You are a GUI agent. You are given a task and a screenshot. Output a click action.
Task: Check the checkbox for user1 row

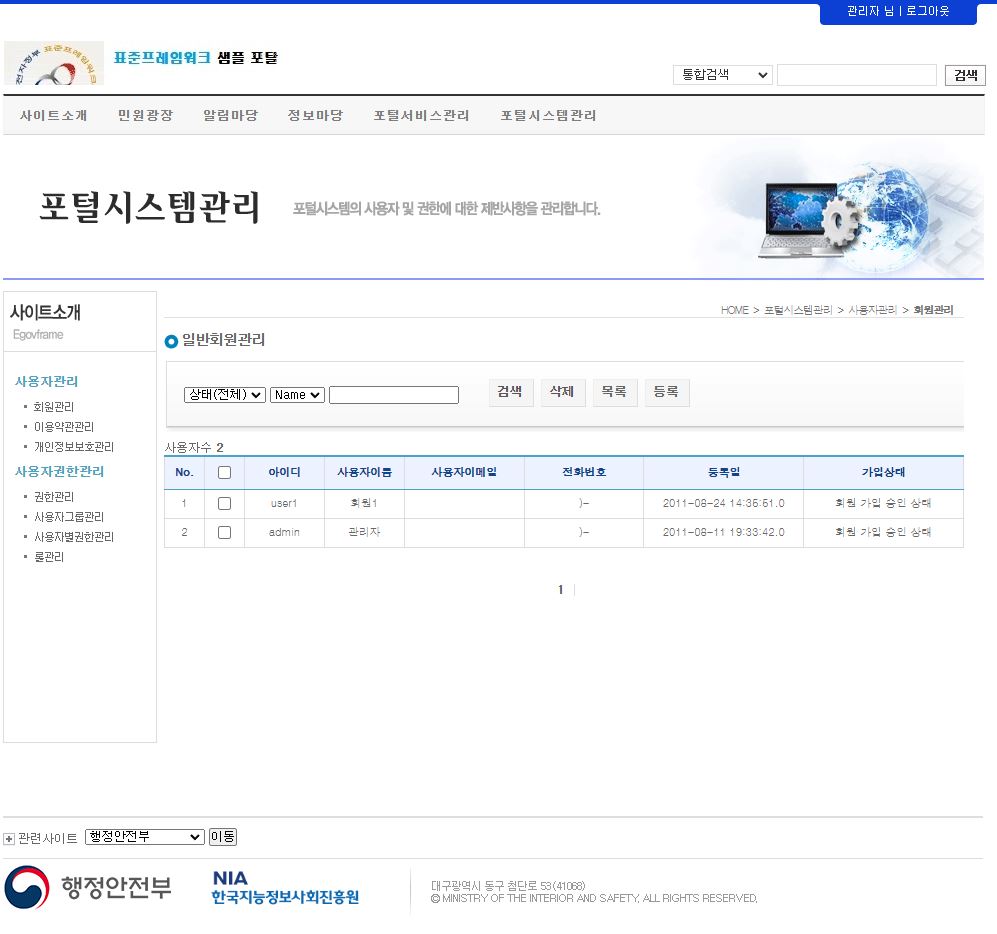pyautogui.click(x=224, y=503)
